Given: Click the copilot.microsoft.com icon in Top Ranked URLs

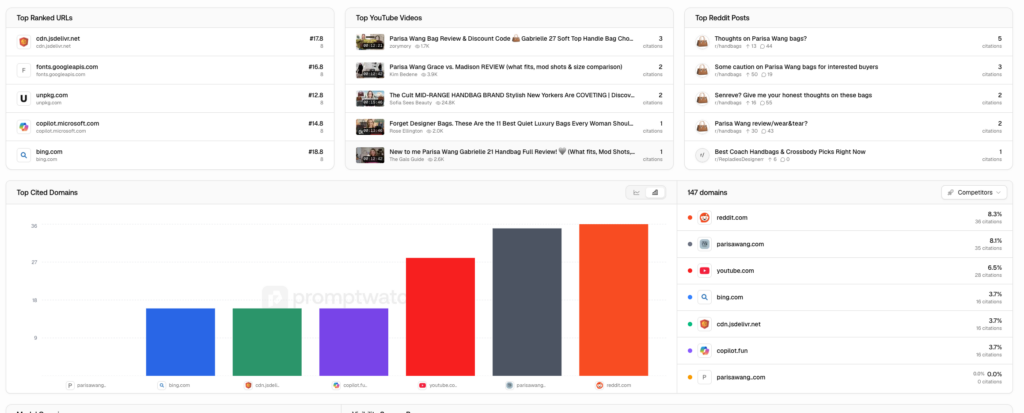Looking at the screenshot, I should coord(24,127).
